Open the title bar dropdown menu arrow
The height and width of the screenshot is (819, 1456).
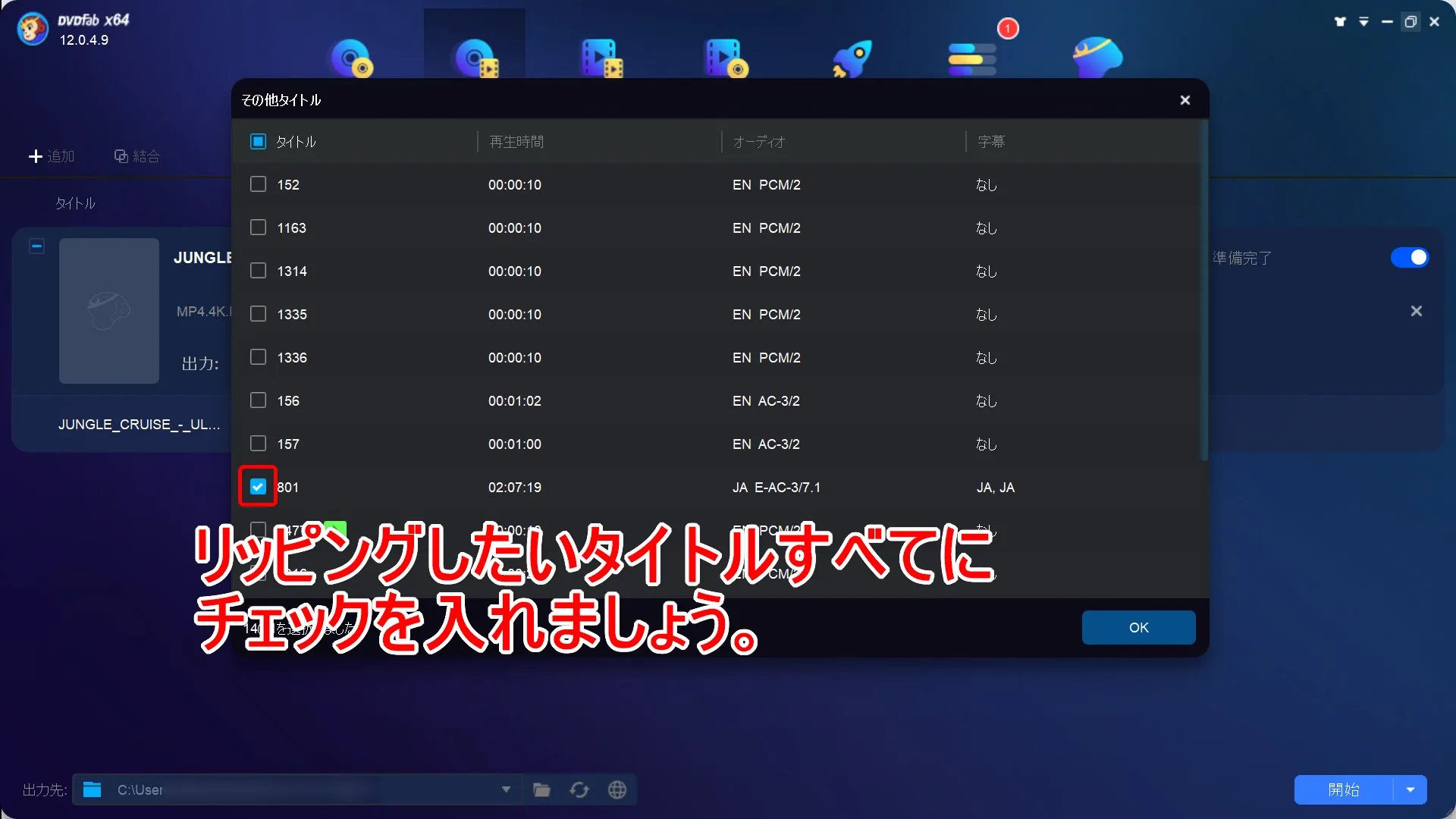[x=1363, y=22]
